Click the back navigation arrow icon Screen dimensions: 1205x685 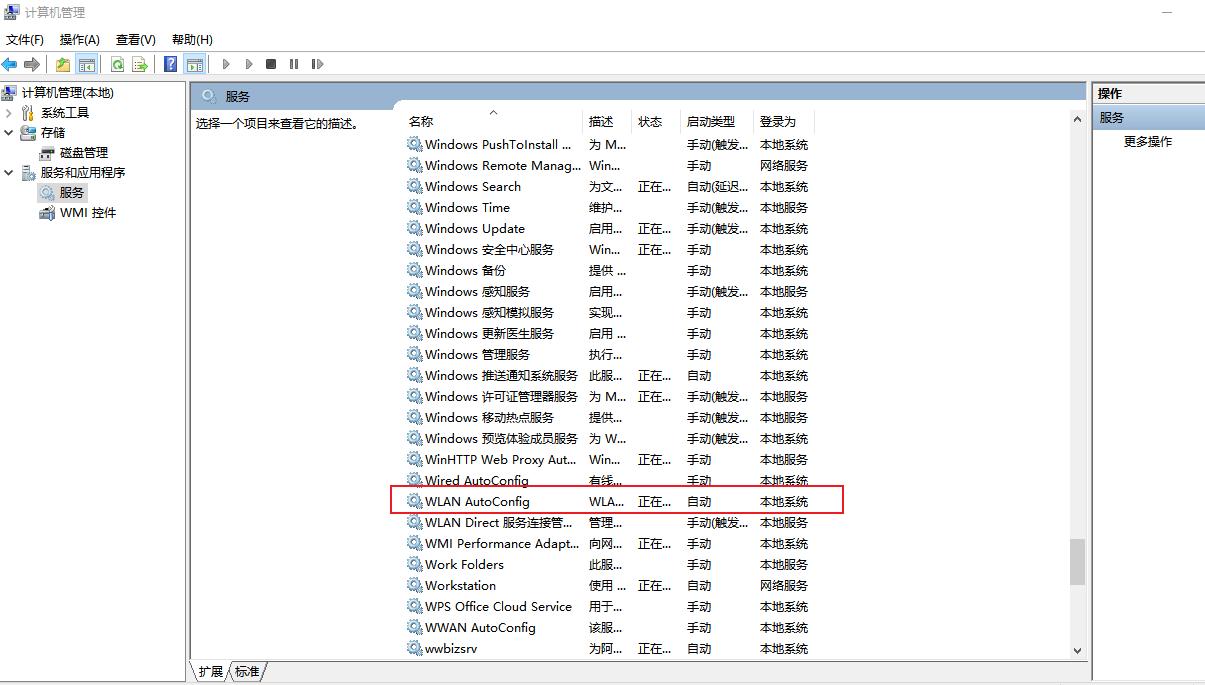point(10,63)
